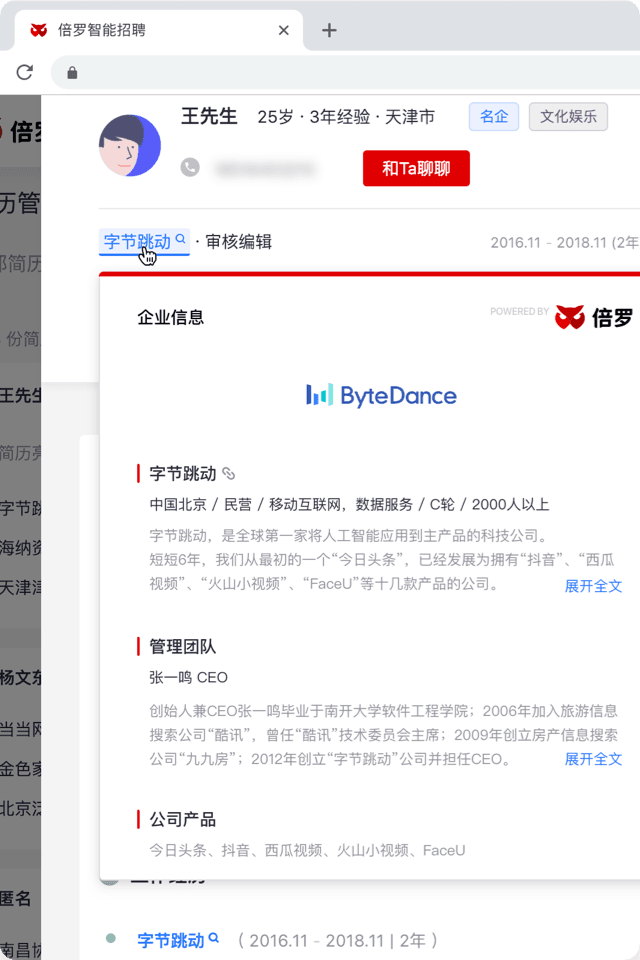Screen dimensions: 640x960
Task: Click 中国北京 / 民营 company info line
Action: [x=349, y=504]
